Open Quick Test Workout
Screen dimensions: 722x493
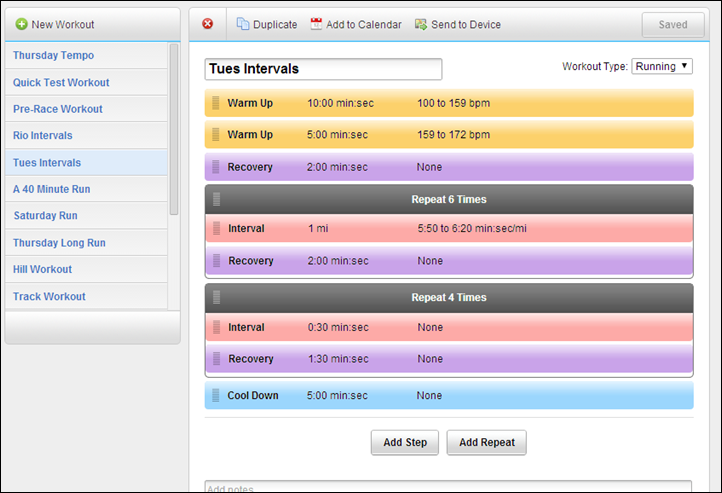(86, 82)
